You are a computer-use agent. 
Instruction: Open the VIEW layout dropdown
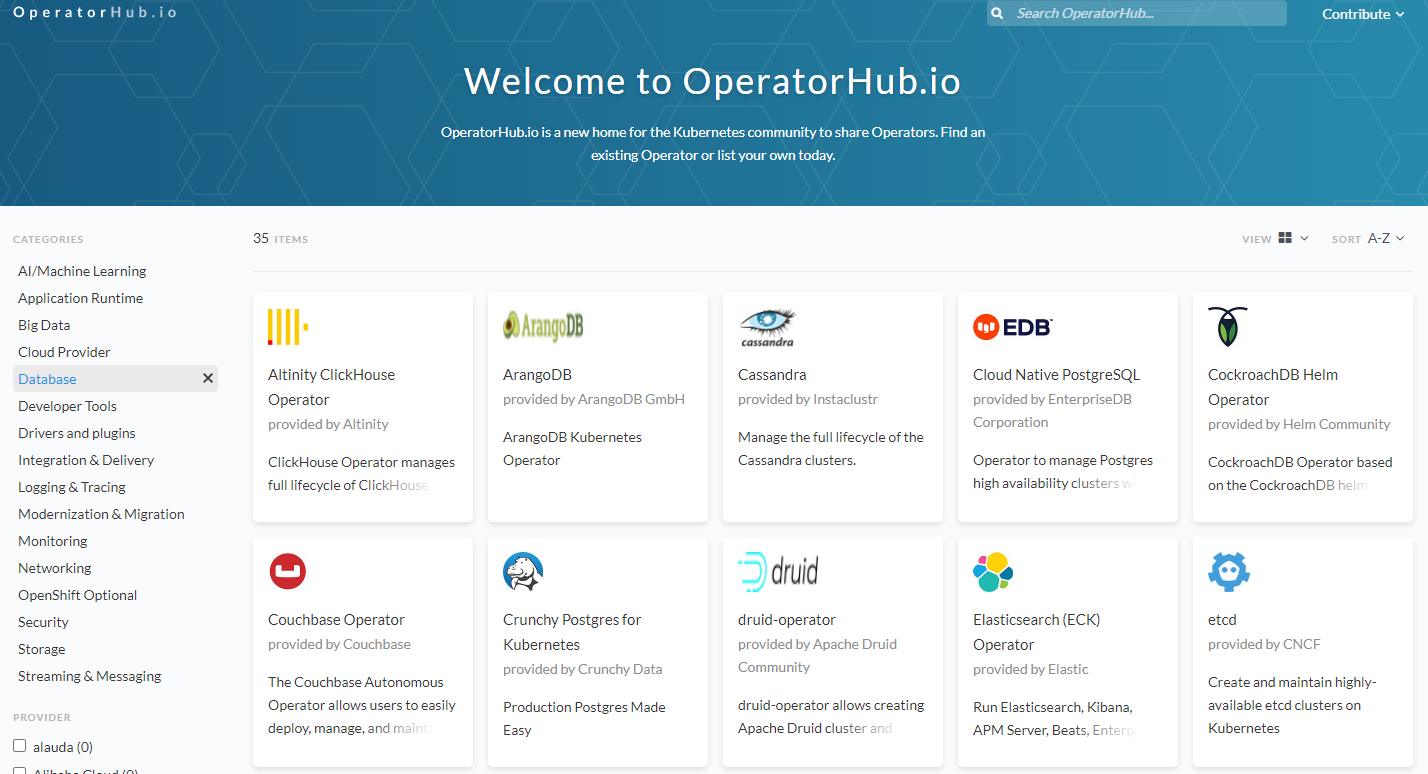coord(1289,238)
